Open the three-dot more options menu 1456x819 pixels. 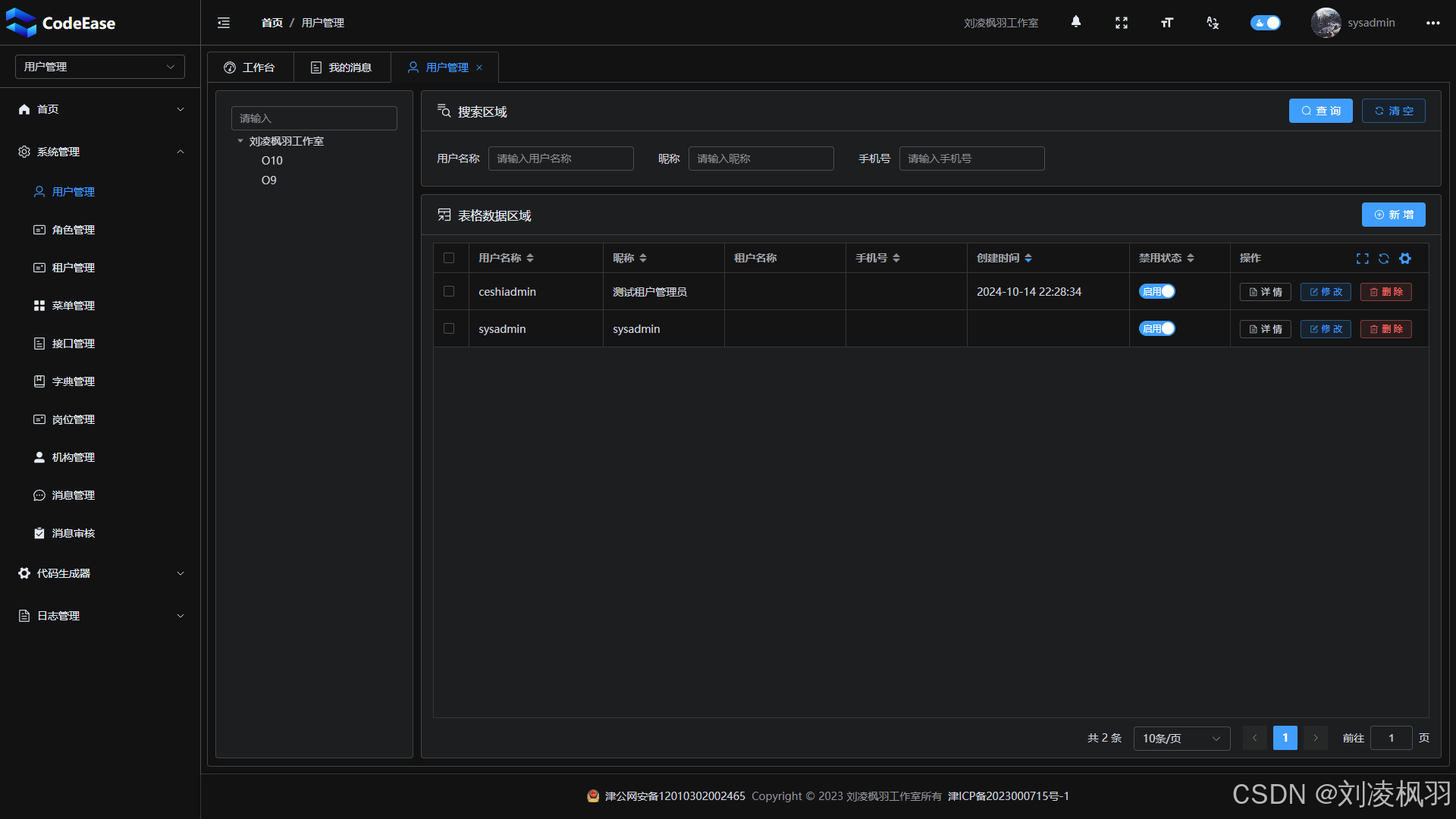1432,23
